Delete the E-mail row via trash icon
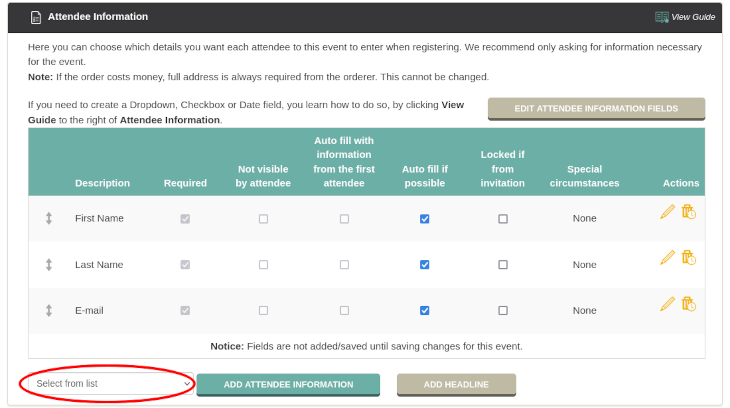 (x=689, y=304)
